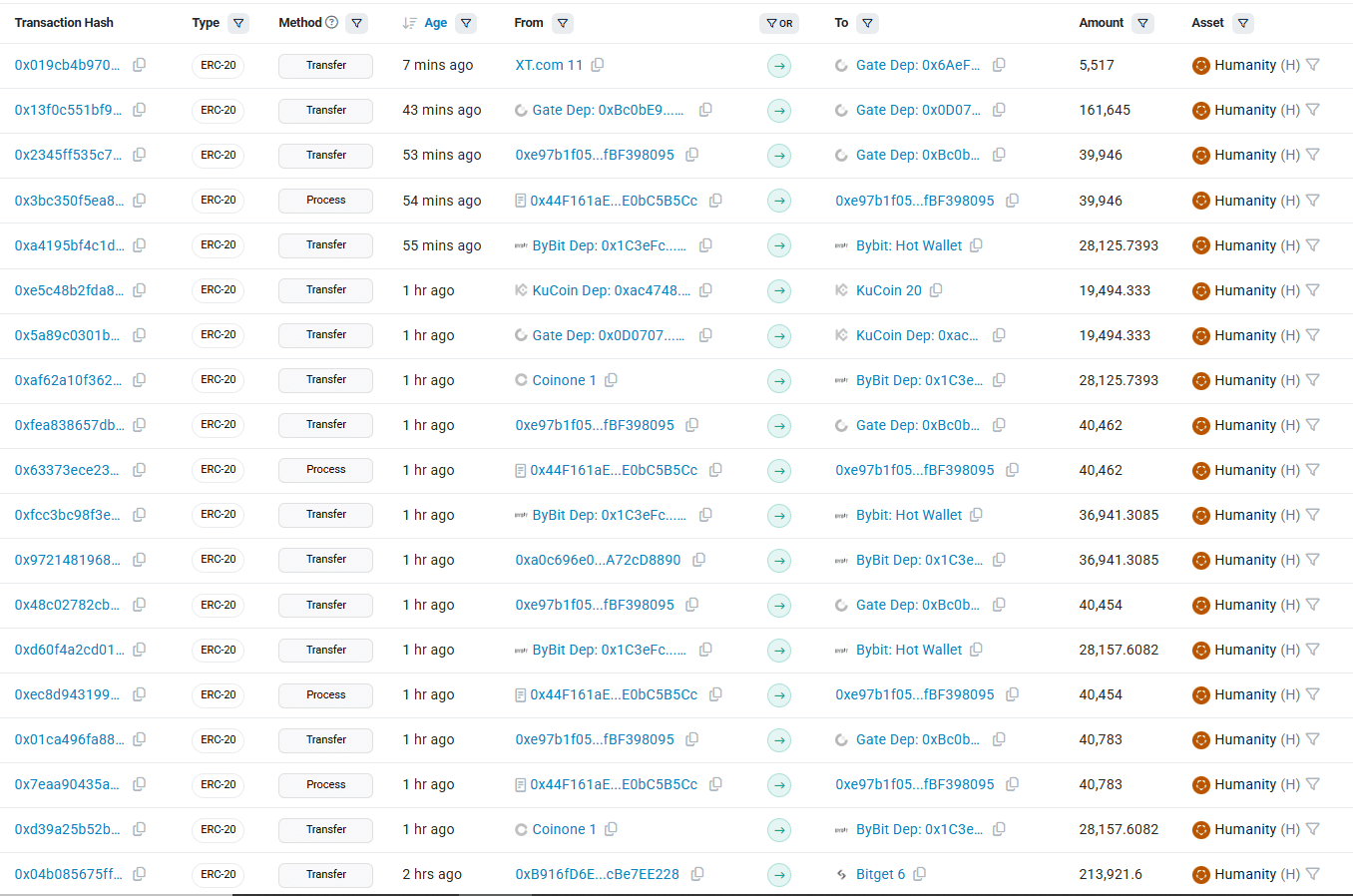This screenshot has width=1353, height=896.
Task: Open the Amount column filter
Action: [x=1142, y=23]
